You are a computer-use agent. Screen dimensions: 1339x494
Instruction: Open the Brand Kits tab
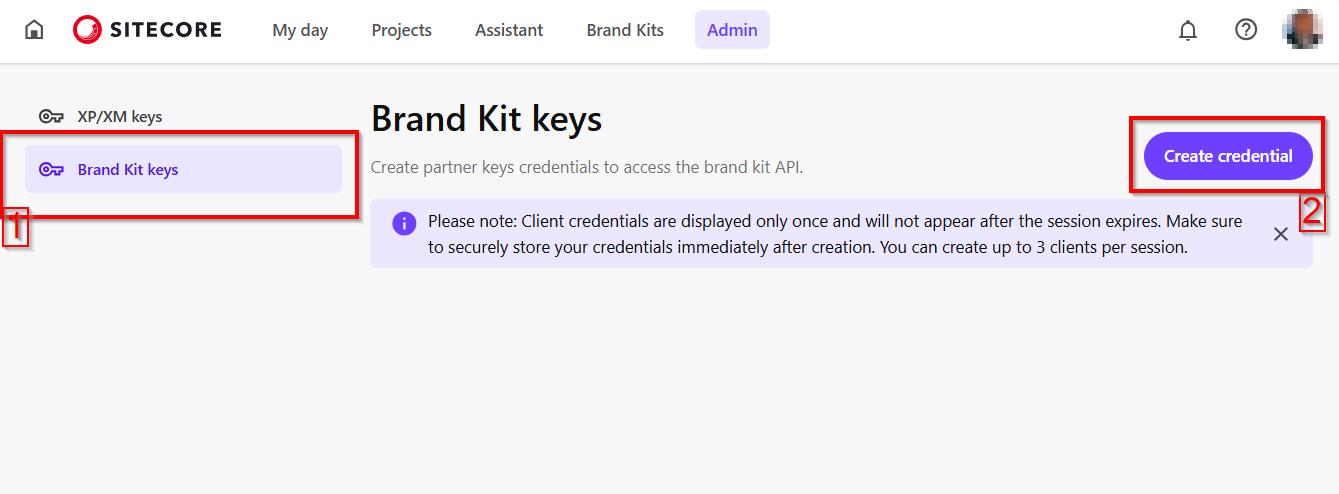tap(625, 30)
